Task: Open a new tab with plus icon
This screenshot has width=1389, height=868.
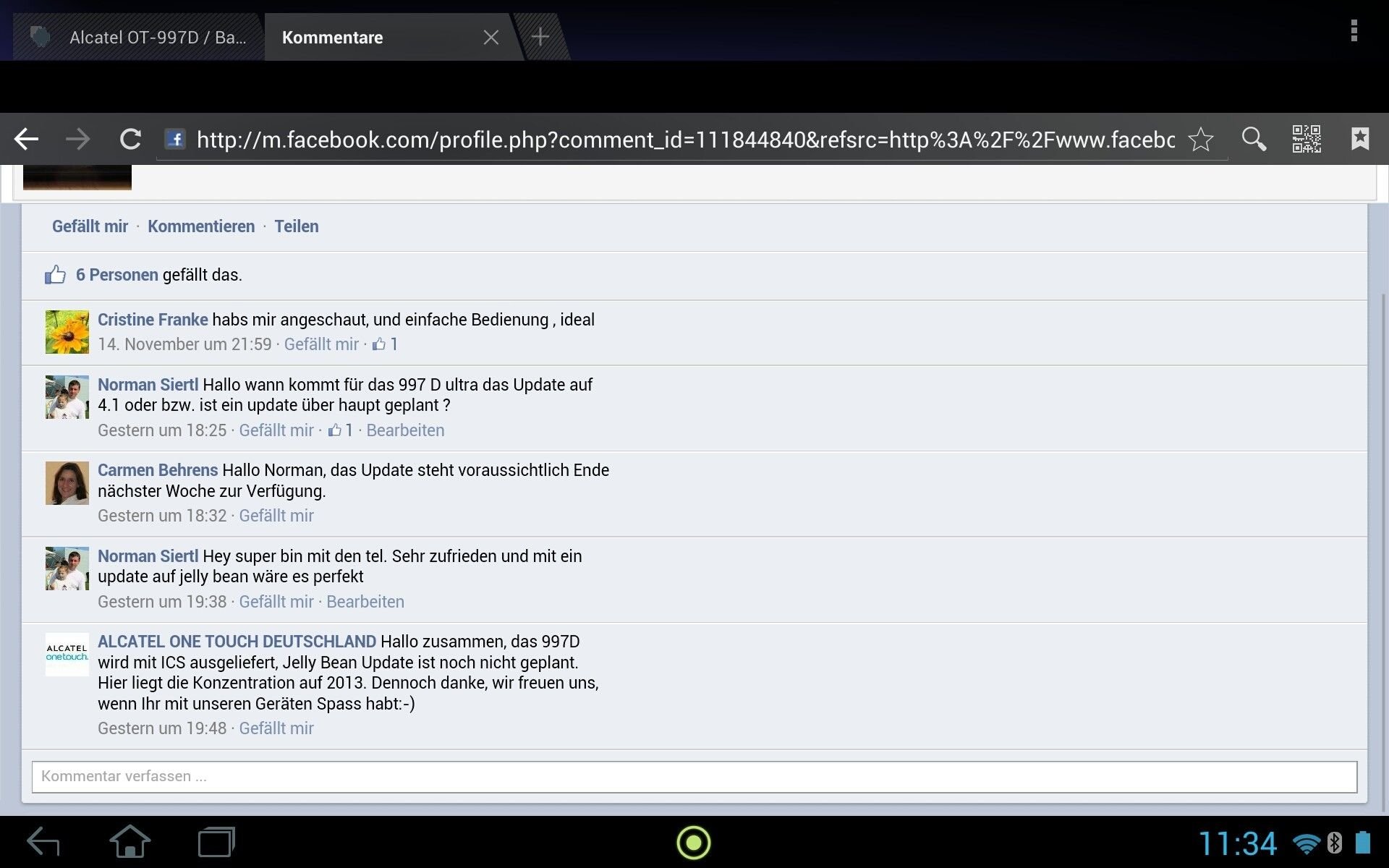Action: (540, 37)
